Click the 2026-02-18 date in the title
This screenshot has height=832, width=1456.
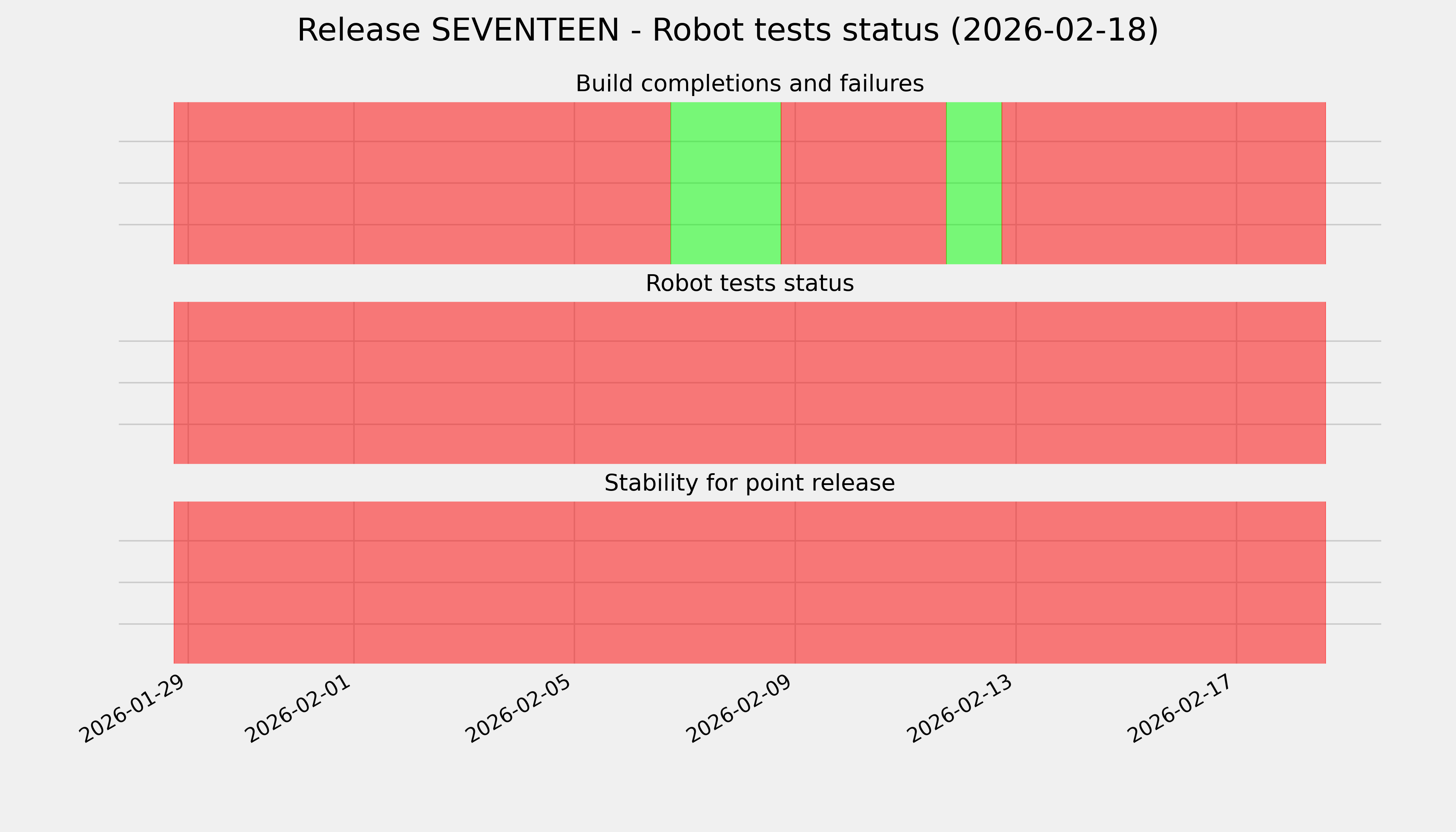[x=1054, y=30]
